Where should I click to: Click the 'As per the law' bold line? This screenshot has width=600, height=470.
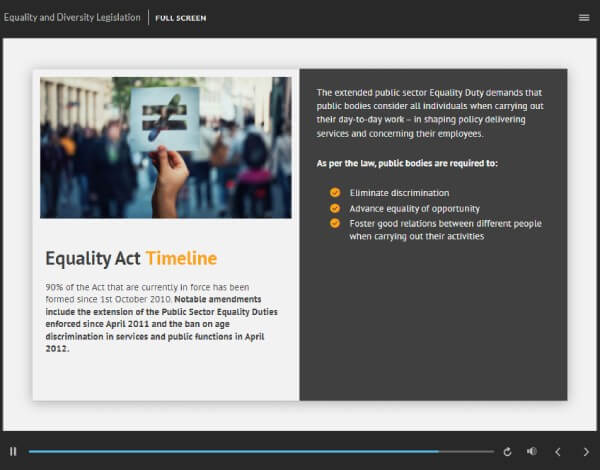click(x=407, y=163)
